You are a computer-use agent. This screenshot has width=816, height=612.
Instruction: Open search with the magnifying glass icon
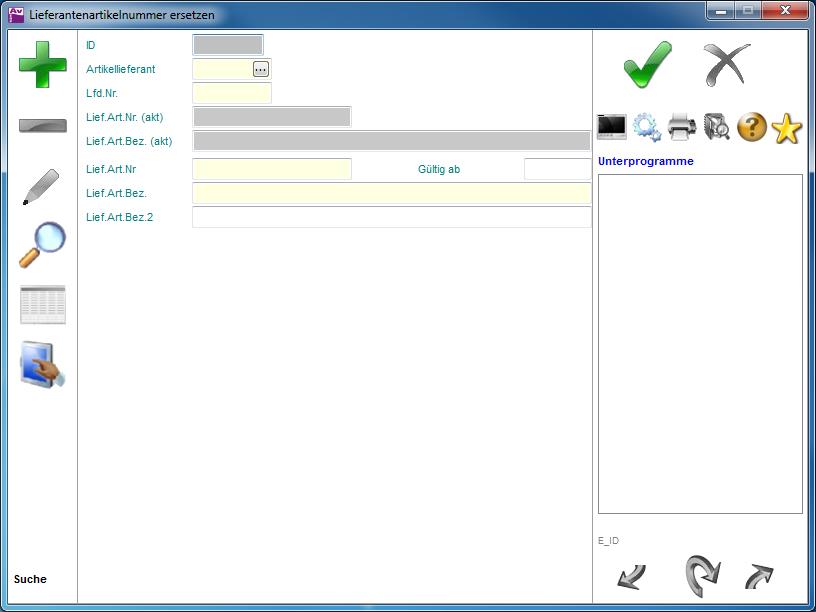click(x=42, y=245)
